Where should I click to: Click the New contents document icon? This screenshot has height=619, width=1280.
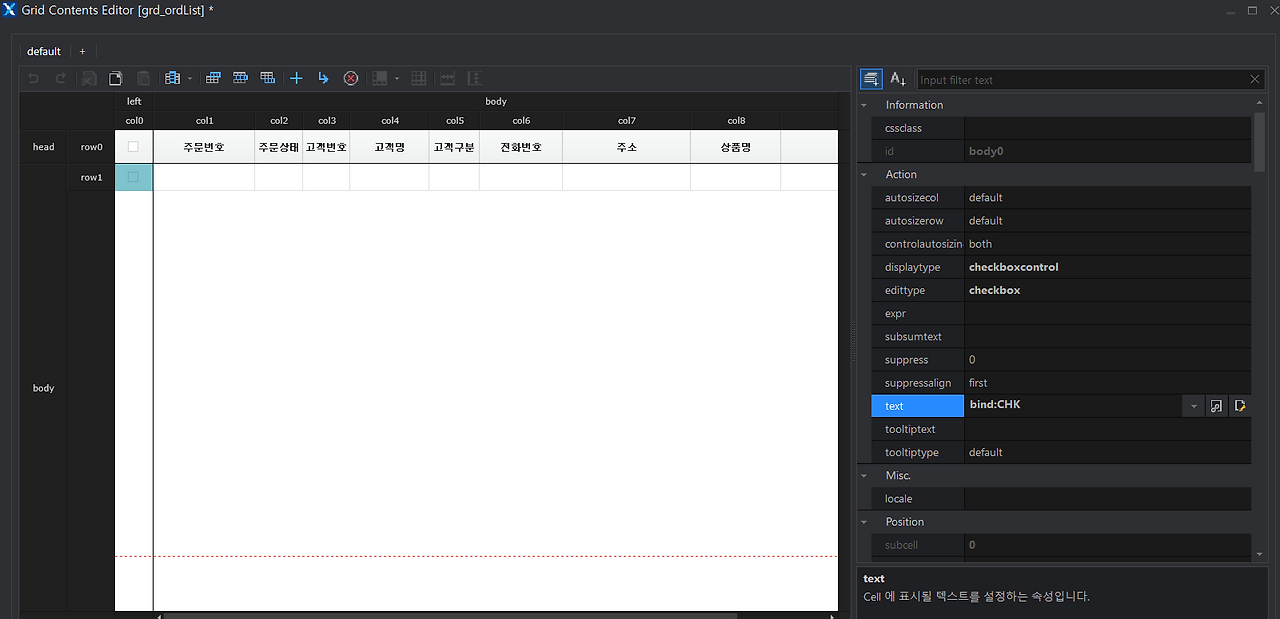pos(115,78)
